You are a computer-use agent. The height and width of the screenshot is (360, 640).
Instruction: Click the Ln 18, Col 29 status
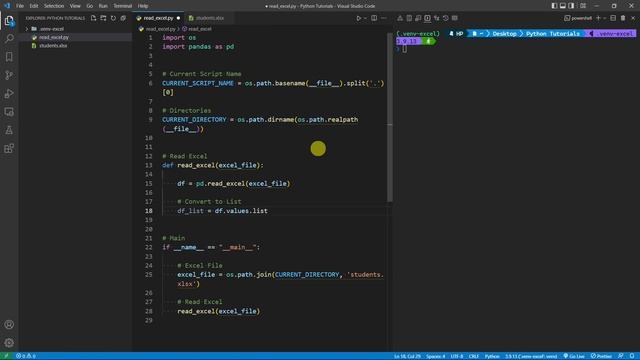pyautogui.click(x=407, y=356)
